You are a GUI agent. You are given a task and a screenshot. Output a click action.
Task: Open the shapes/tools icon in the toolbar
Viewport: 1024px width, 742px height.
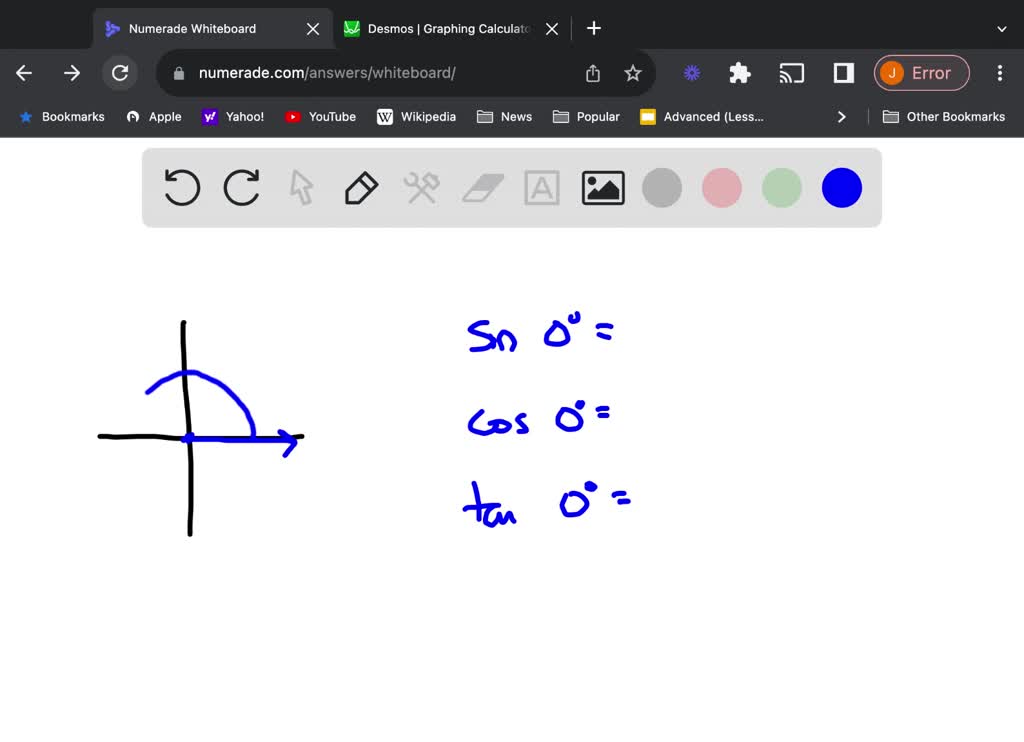coord(421,187)
